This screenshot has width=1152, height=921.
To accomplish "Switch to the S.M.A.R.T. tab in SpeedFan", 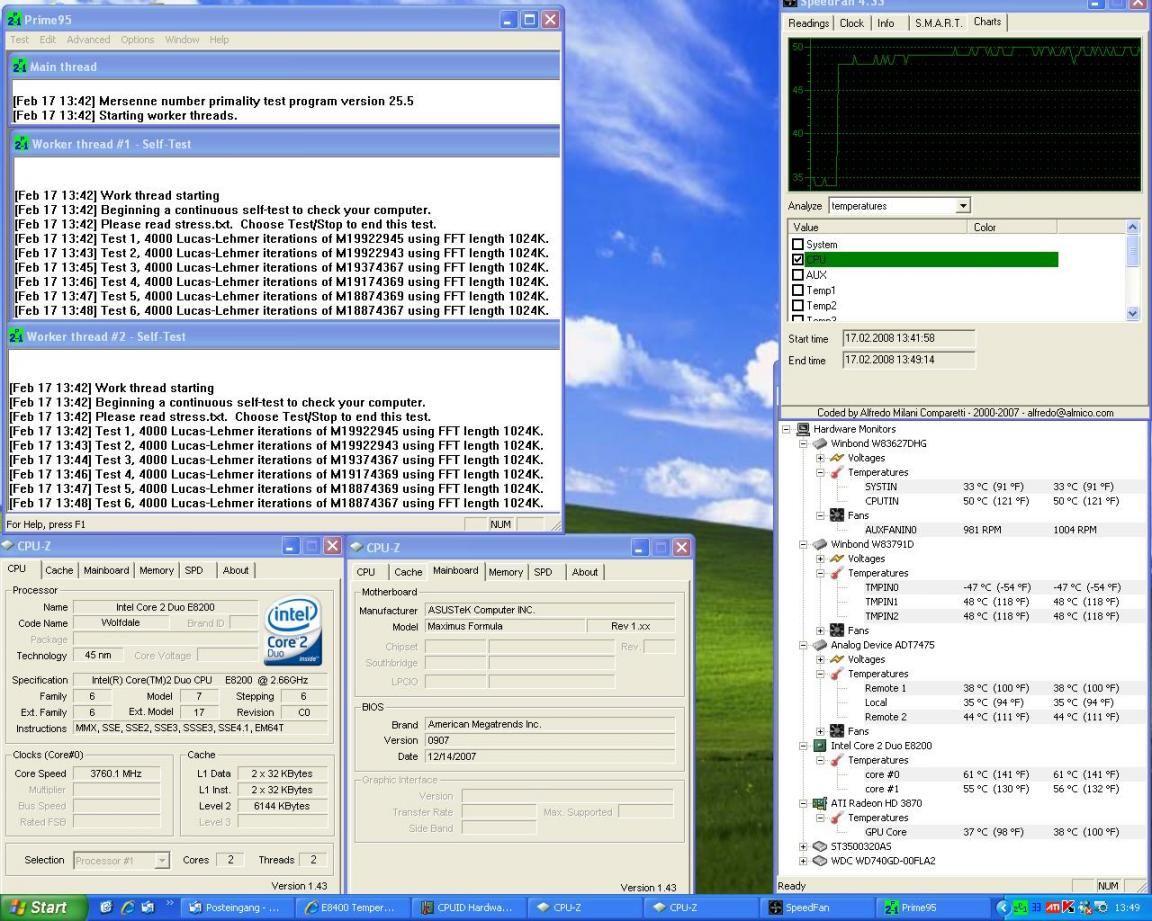I will pyautogui.click(x=938, y=24).
